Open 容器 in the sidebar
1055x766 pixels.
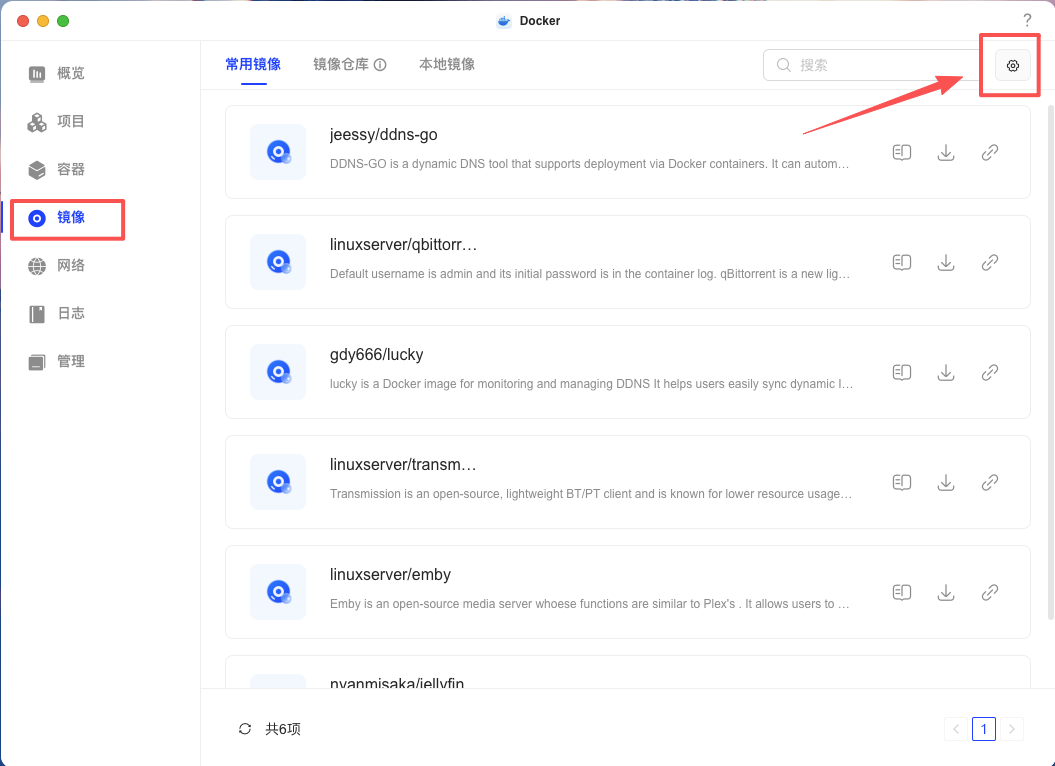[x=70, y=169]
